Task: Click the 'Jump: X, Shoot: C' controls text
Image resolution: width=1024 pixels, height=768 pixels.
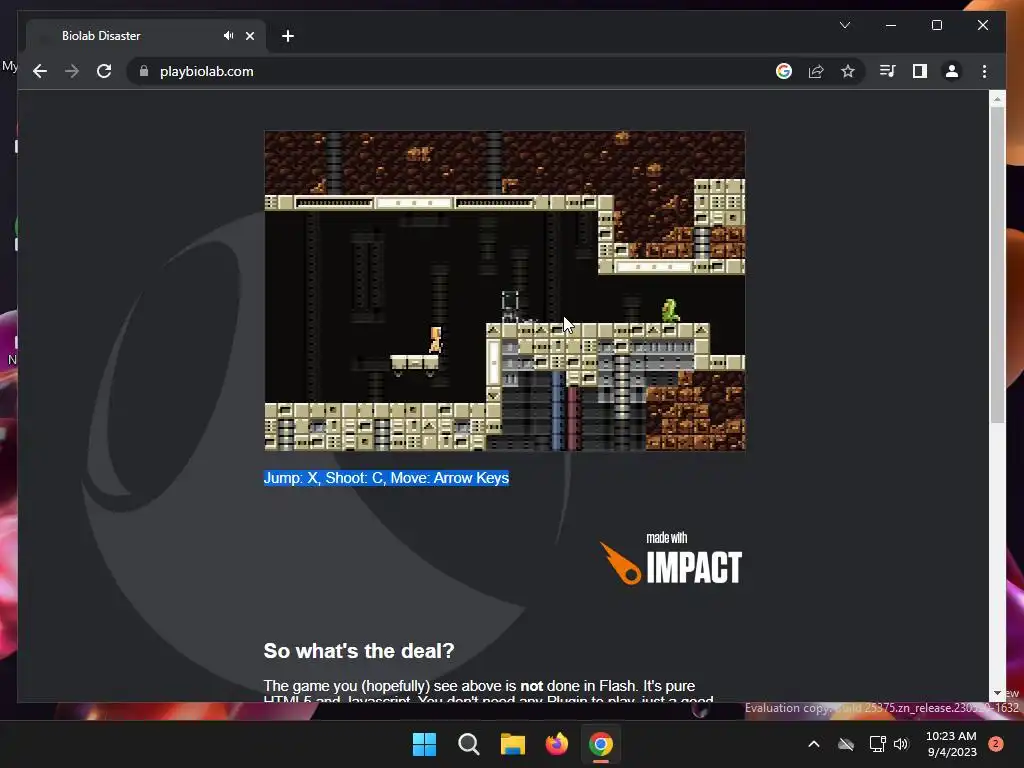Action: point(386,478)
